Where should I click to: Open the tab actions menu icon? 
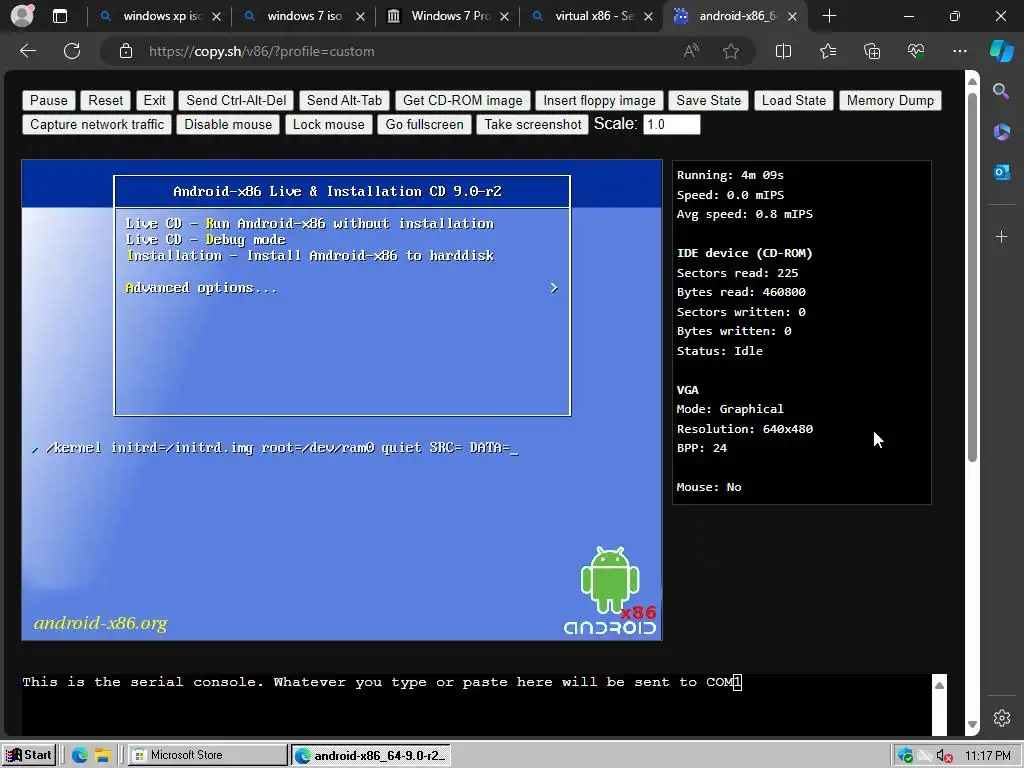(x=60, y=16)
